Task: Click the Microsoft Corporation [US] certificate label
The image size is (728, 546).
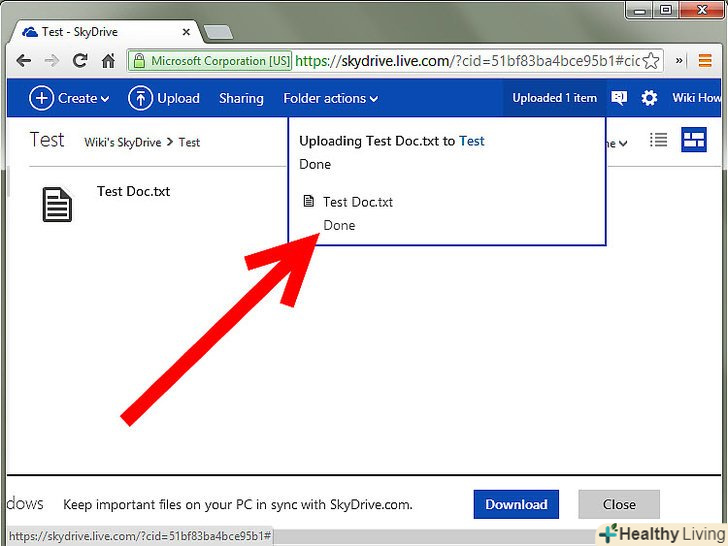Action: (x=220, y=61)
